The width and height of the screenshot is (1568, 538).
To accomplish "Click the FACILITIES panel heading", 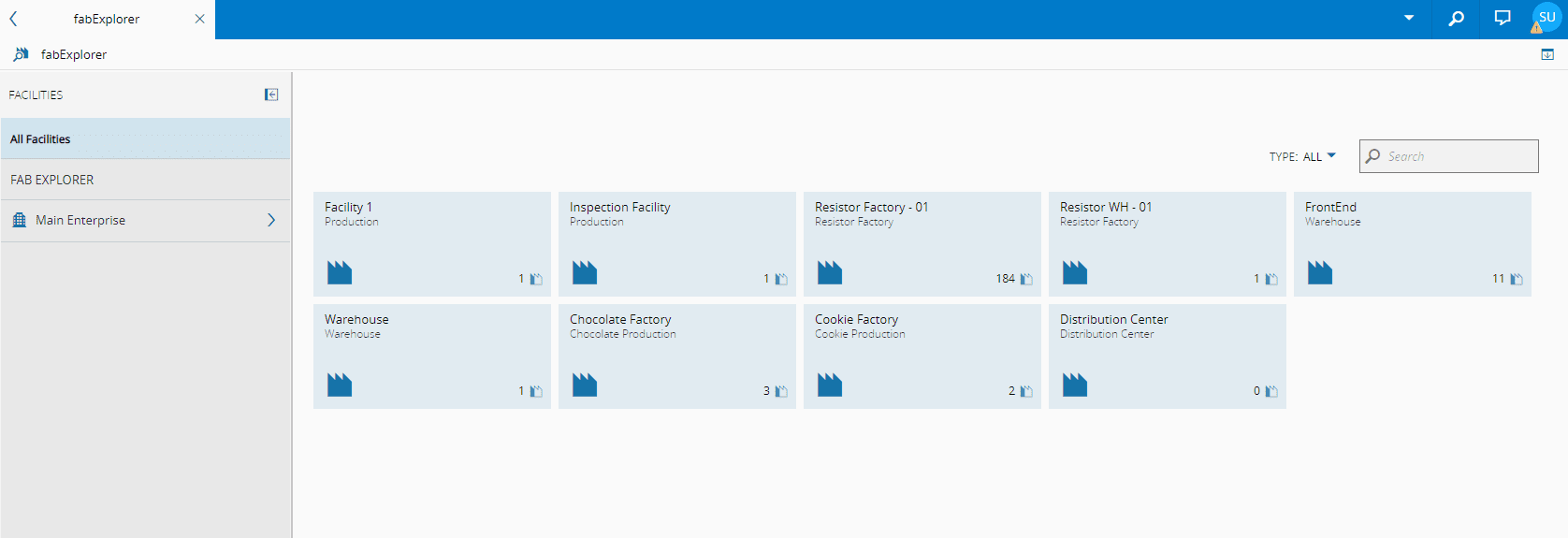I will 36,95.
